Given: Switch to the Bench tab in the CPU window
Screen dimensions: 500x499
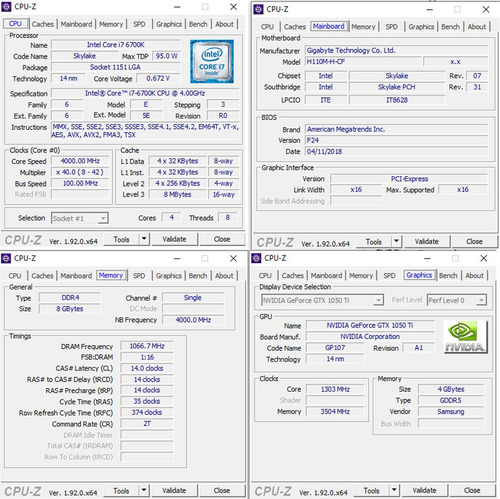Looking at the screenshot, I should coord(198,24).
